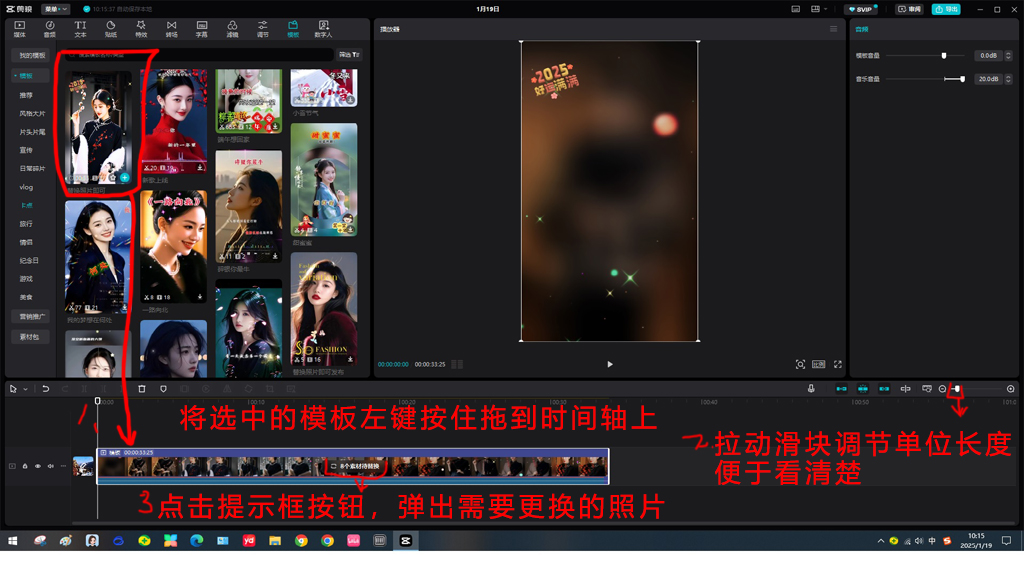Toggle timeline auto-snap

(863, 389)
